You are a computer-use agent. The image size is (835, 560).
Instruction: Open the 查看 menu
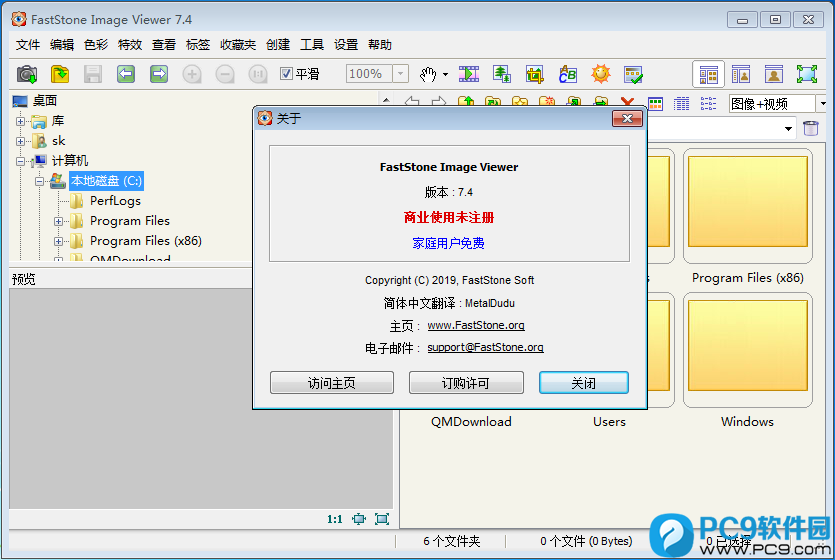[164, 45]
